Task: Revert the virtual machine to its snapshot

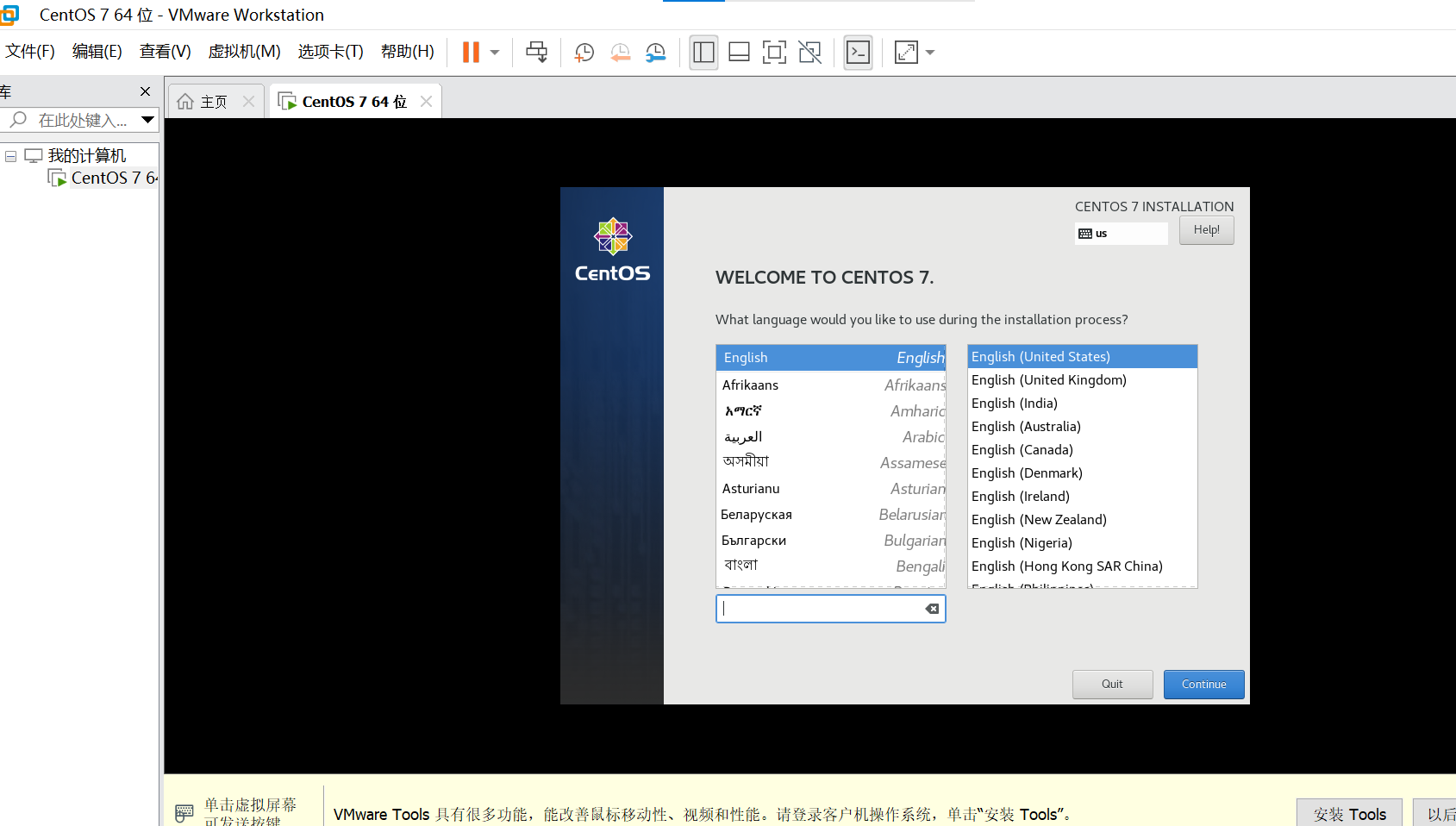Action: coord(620,53)
